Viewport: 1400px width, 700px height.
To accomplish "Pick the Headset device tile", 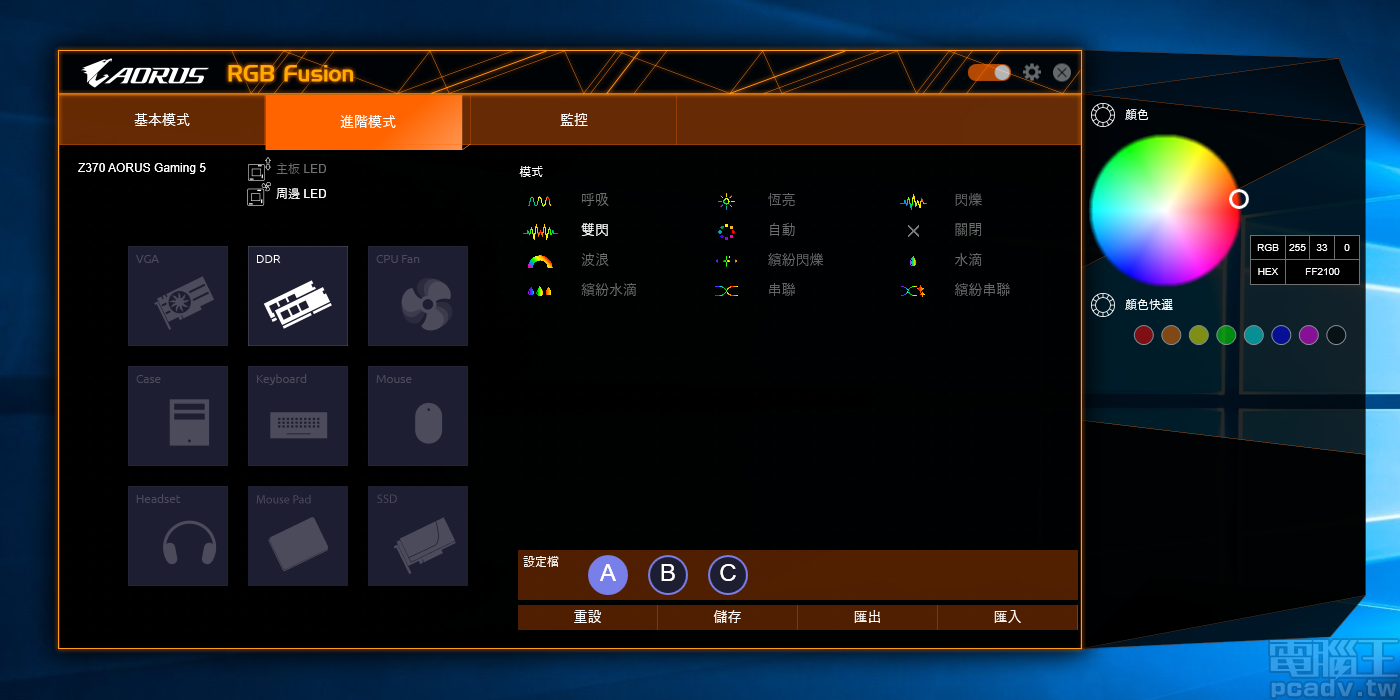I will point(177,536).
